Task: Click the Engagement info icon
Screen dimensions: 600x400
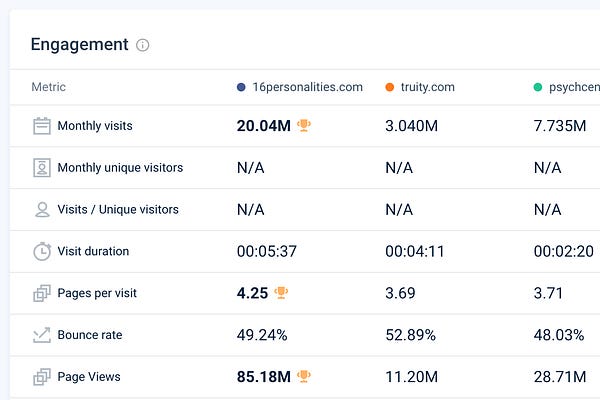Action: pyautogui.click(x=143, y=45)
